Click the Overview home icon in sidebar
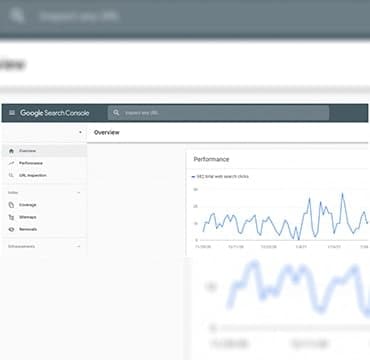Viewport: 370px width, 360px height. click(x=11, y=151)
